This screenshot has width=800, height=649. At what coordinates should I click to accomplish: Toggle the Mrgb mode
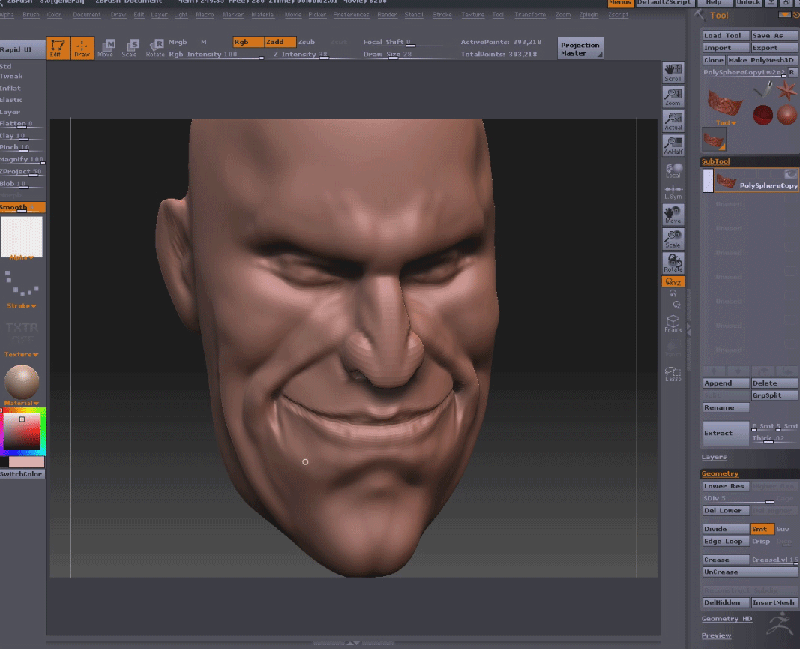click(x=178, y=42)
